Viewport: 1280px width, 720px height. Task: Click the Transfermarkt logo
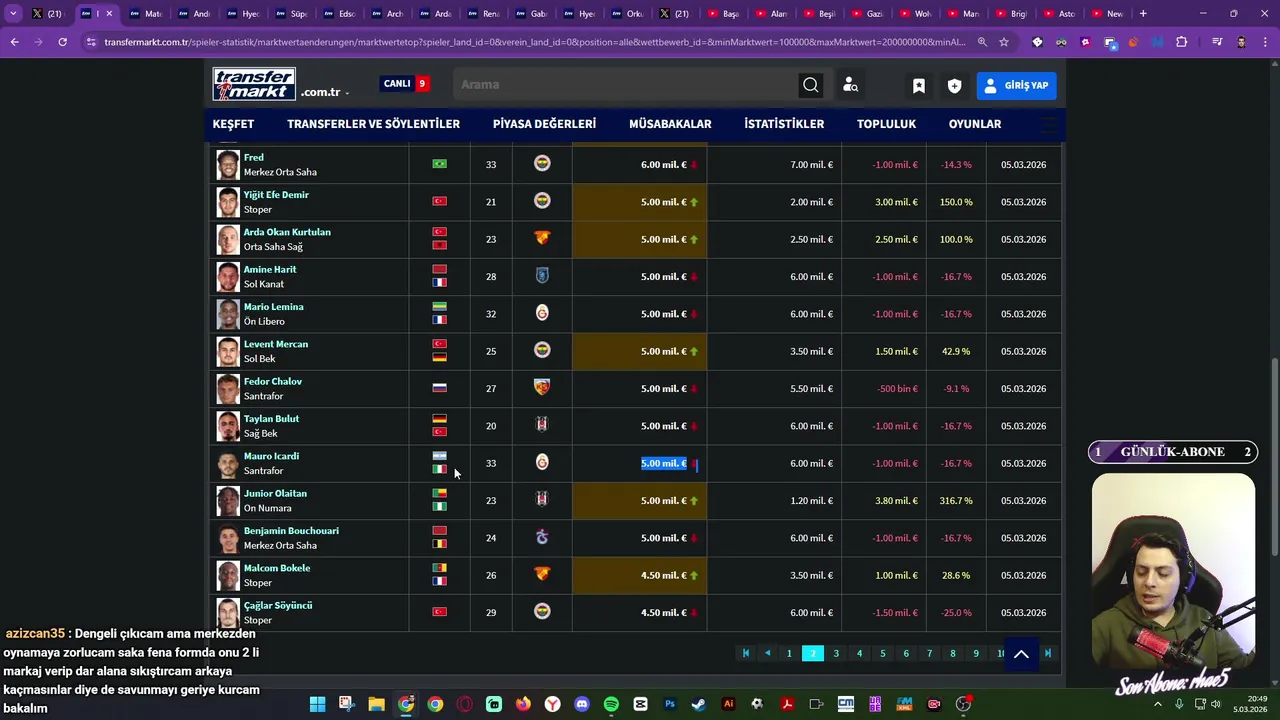[x=254, y=84]
